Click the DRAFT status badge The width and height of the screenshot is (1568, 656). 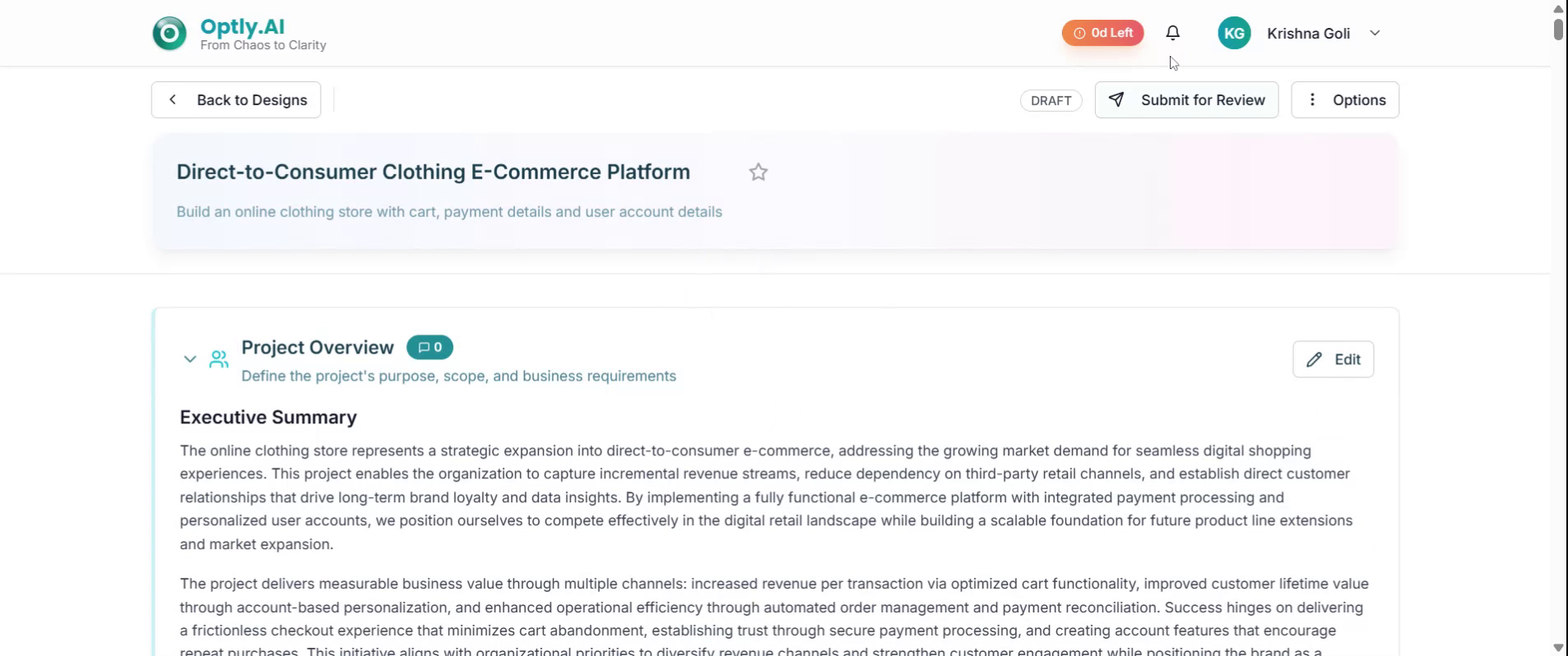[1051, 100]
